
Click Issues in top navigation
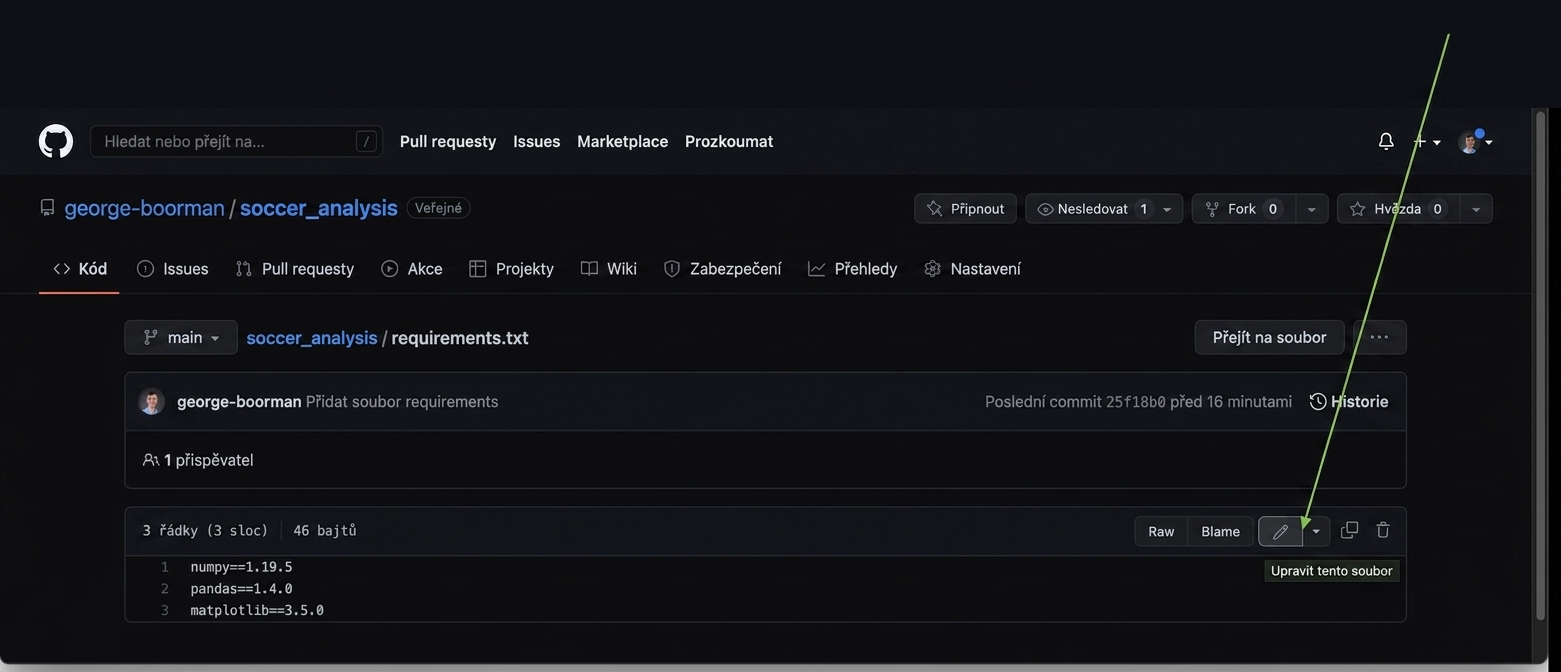pyautogui.click(x=537, y=141)
